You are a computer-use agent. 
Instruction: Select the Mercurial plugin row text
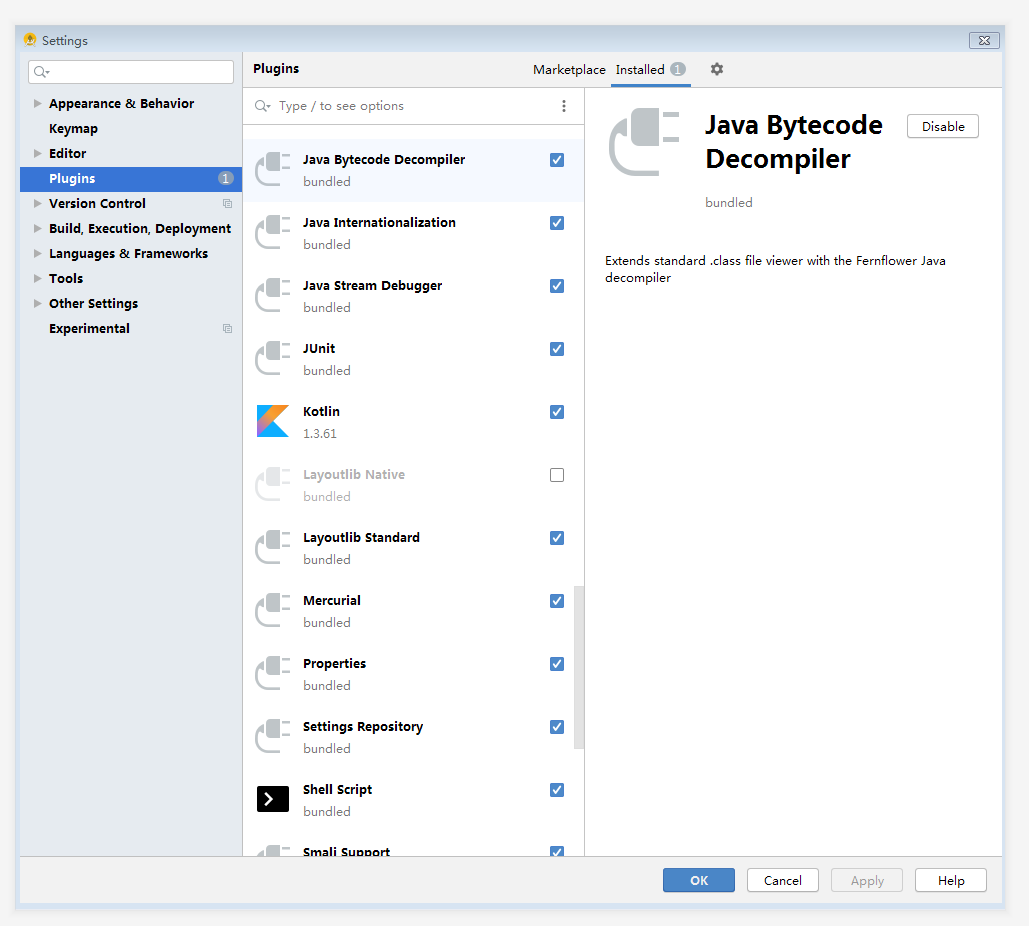tap(332, 600)
